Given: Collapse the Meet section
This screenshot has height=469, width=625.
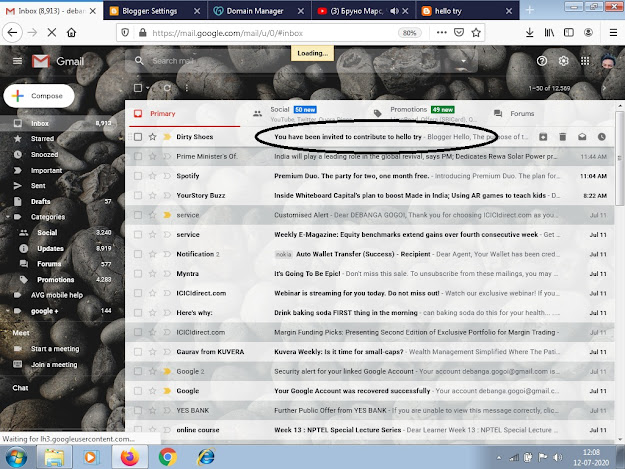Looking at the screenshot, I should pos(21,333).
